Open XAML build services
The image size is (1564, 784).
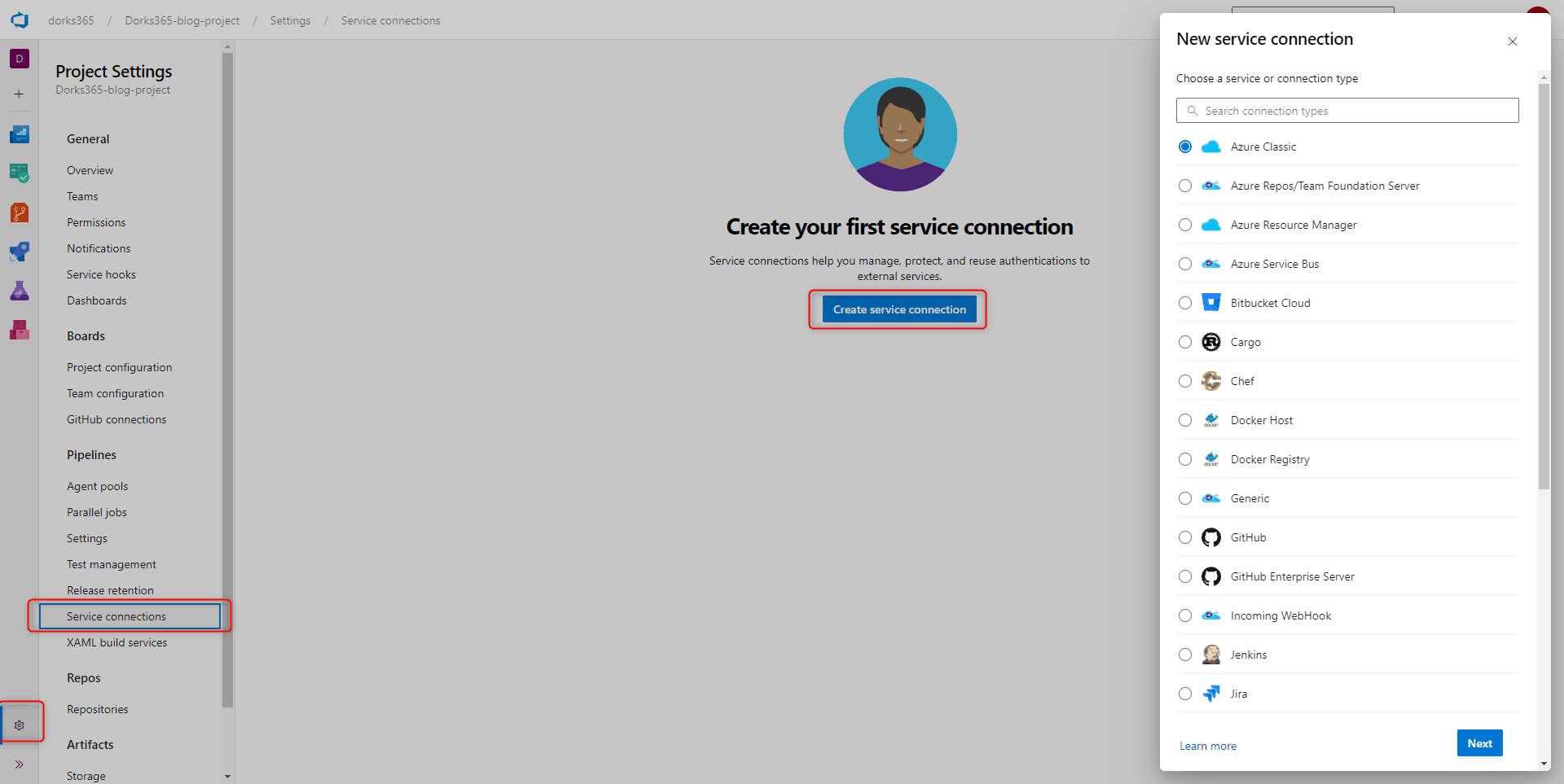[x=116, y=642]
